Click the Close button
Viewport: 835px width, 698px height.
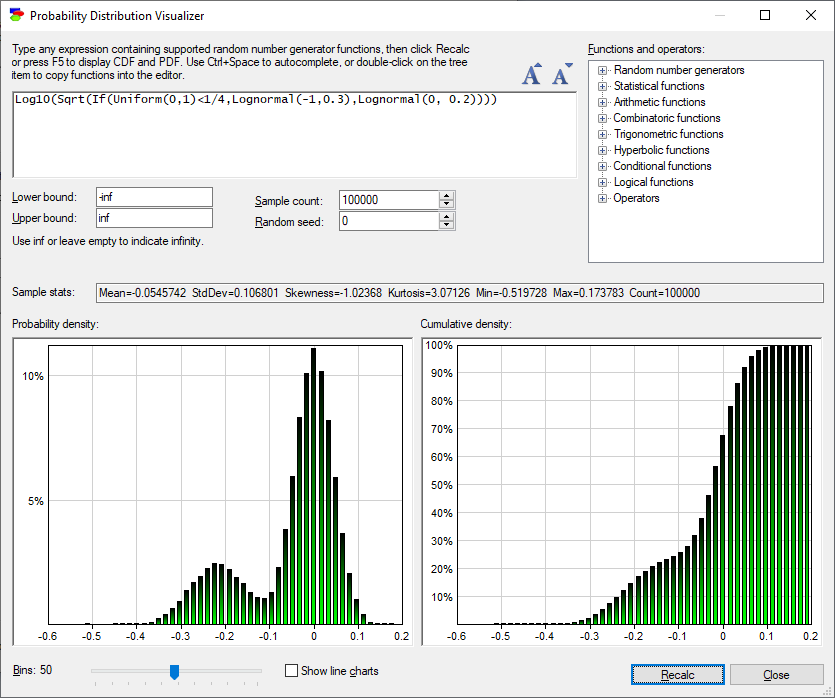776,675
